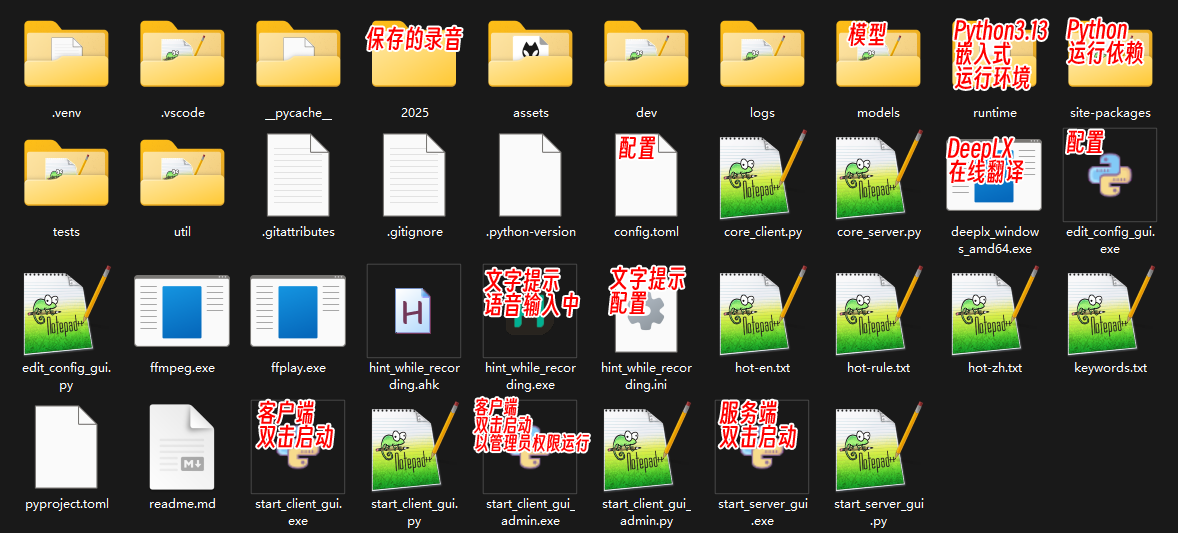
Task: Select the hot-en.txt file icon
Action: pos(762,310)
